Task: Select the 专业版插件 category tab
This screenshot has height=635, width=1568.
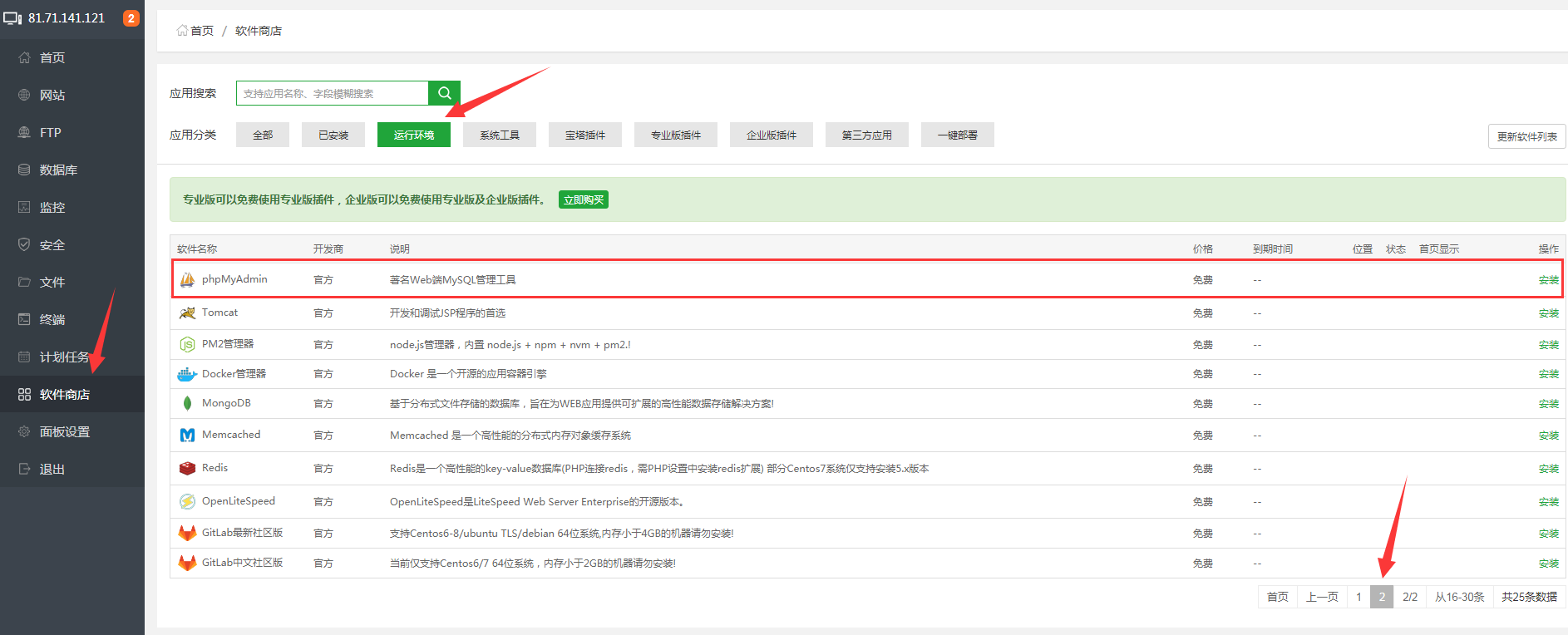Action: [x=676, y=135]
